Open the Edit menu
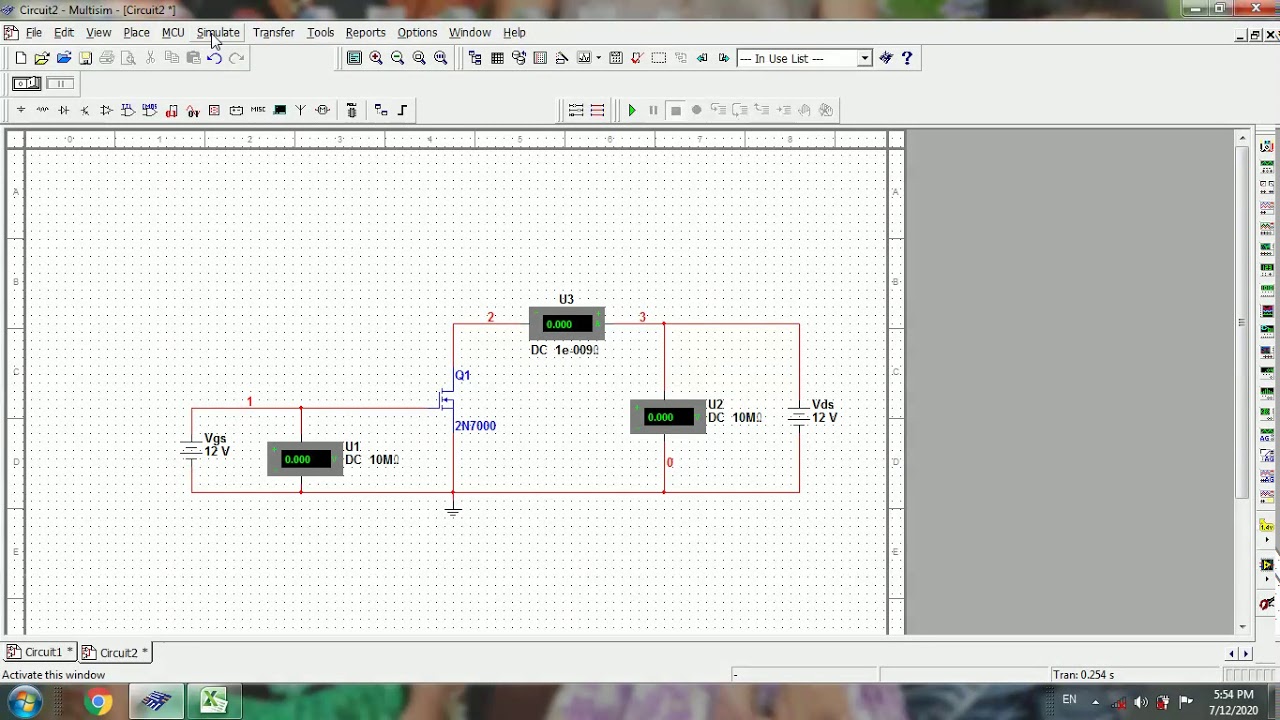The image size is (1280, 720). [64, 33]
